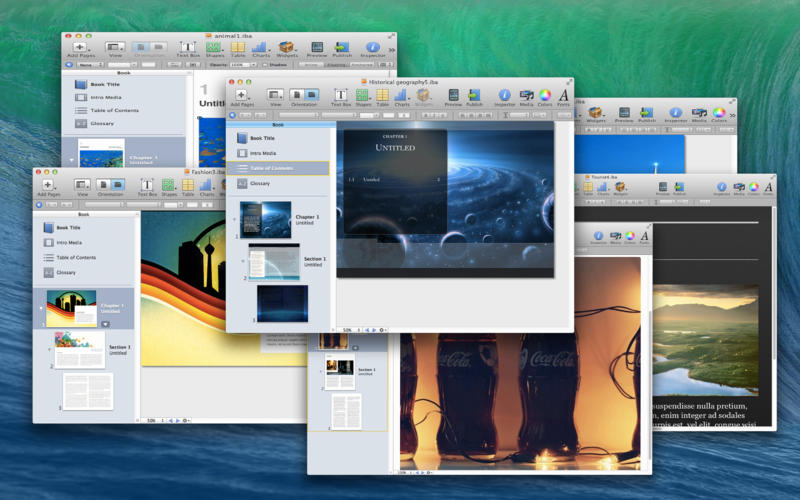
Task: Open Shapes dropdown in Historical geography5 toolbar
Action: click(362, 96)
